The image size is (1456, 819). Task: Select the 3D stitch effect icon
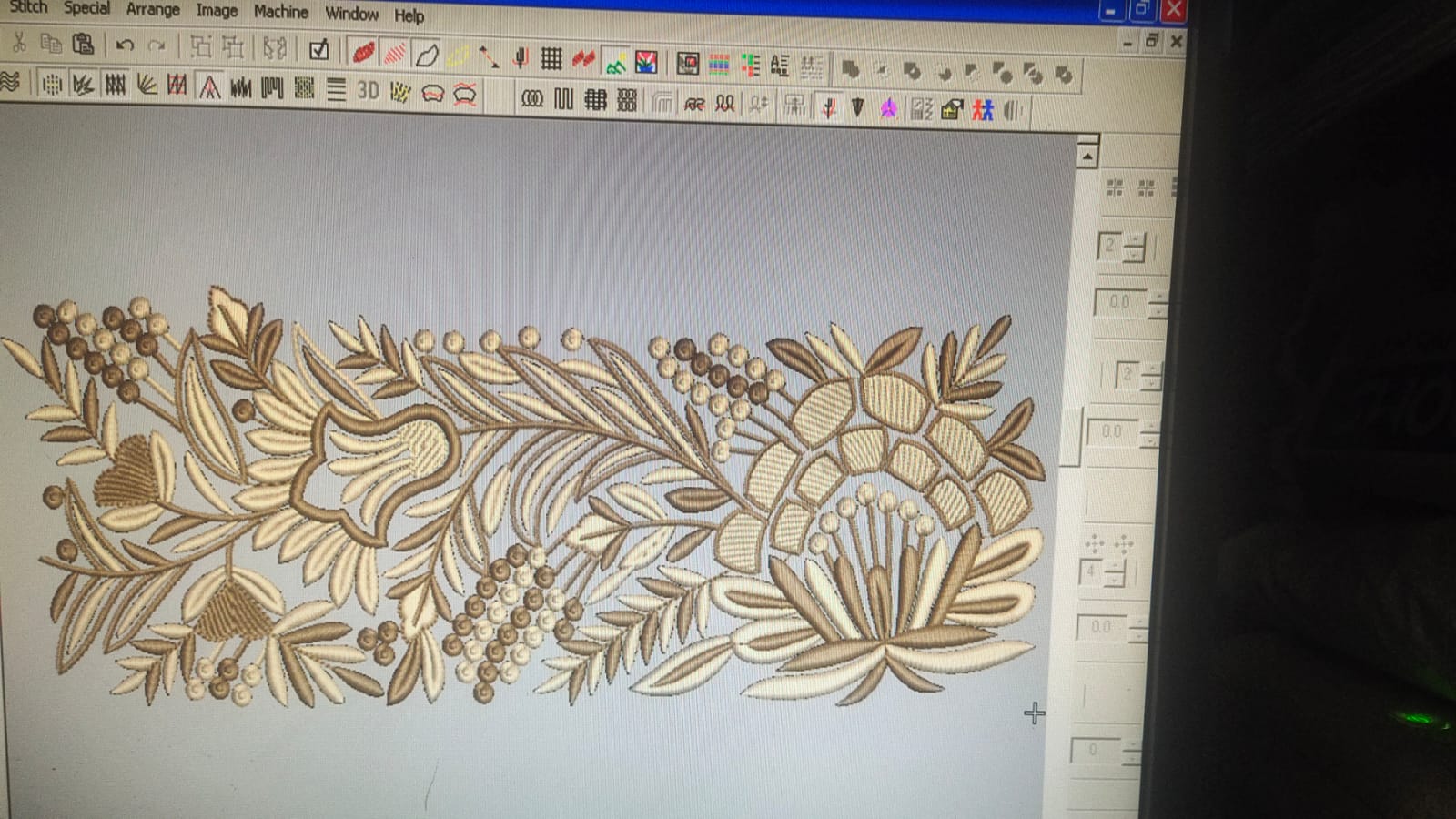(x=368, y=90)
